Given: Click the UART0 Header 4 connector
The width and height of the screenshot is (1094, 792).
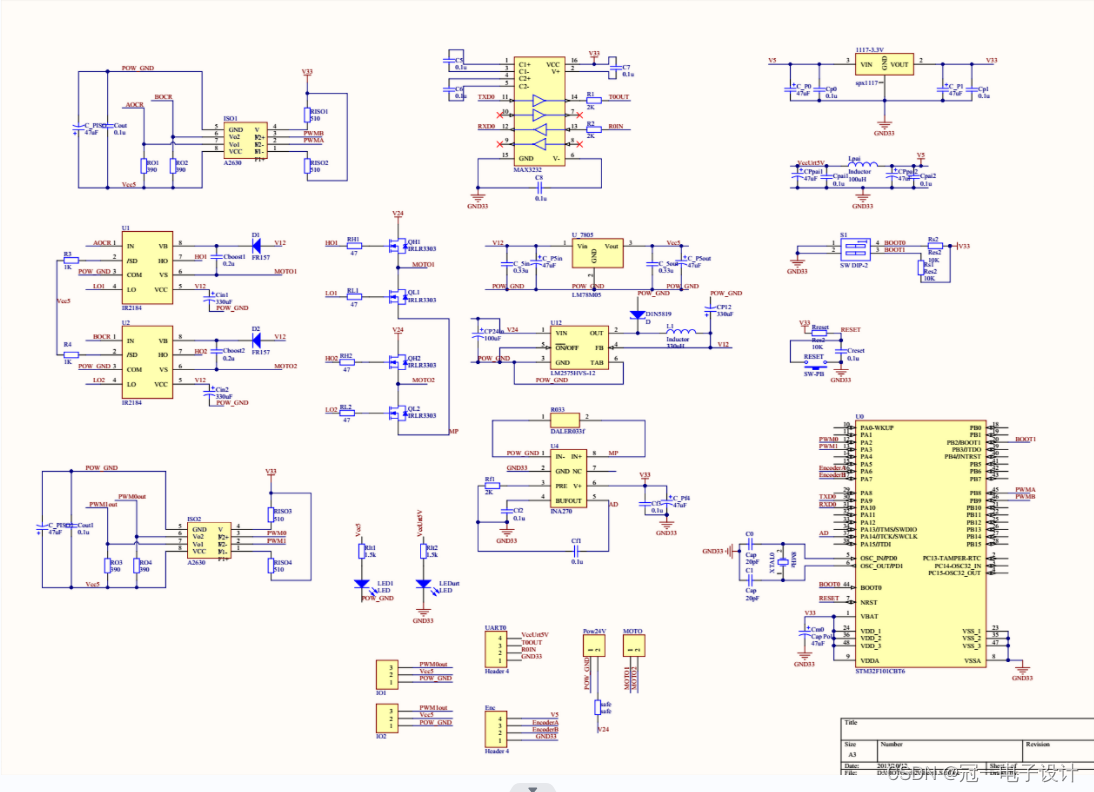Looking at the screenshot, I should (496, 649).
